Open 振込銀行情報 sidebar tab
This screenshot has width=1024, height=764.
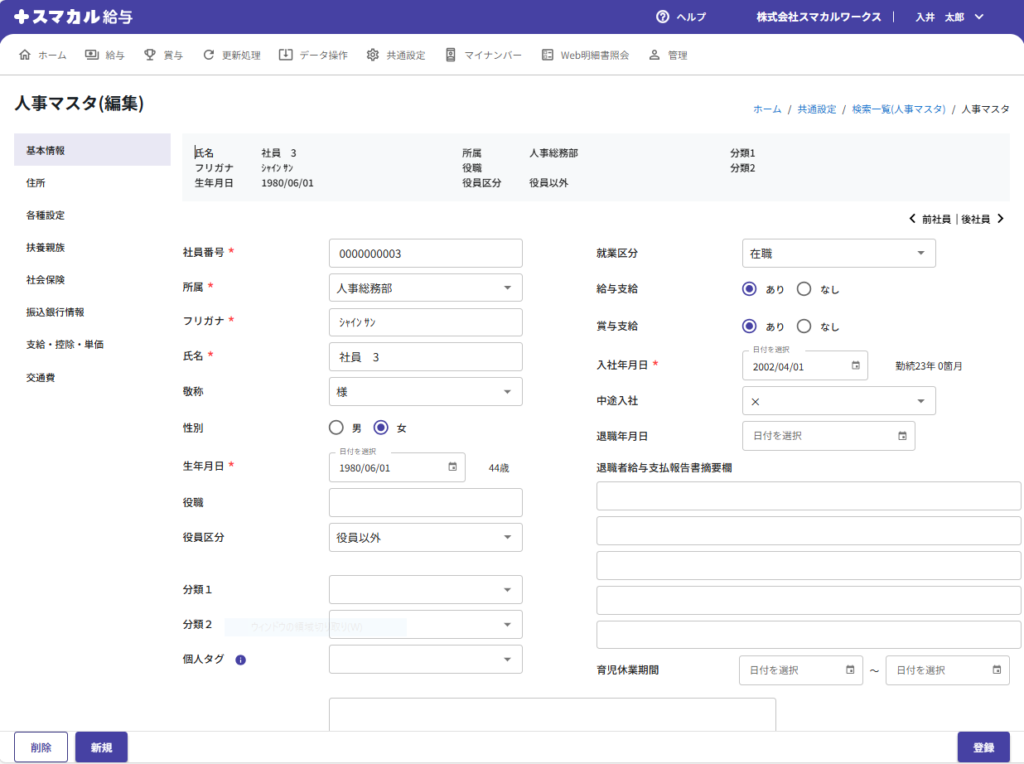[x=55, y=312]
